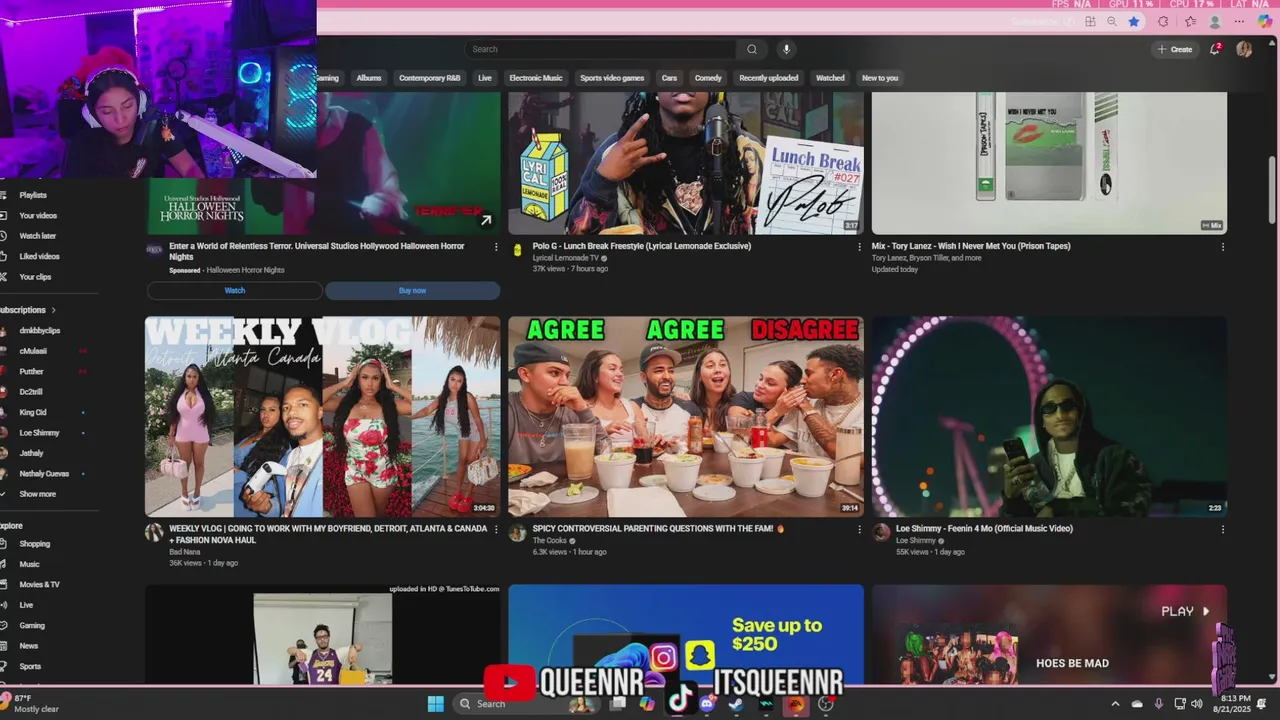Open more options for Tory Lanez mix
This screenshot has height=720, width=1280.
(1222, 247)
